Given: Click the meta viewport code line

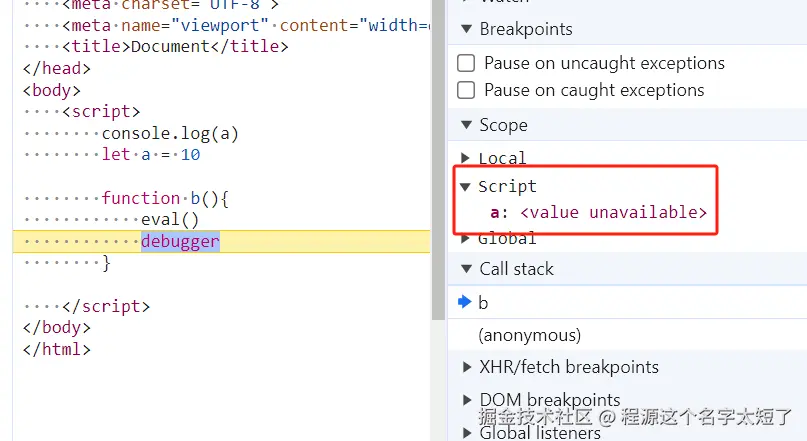Looking at the screenshot, I should pos(246,25).
